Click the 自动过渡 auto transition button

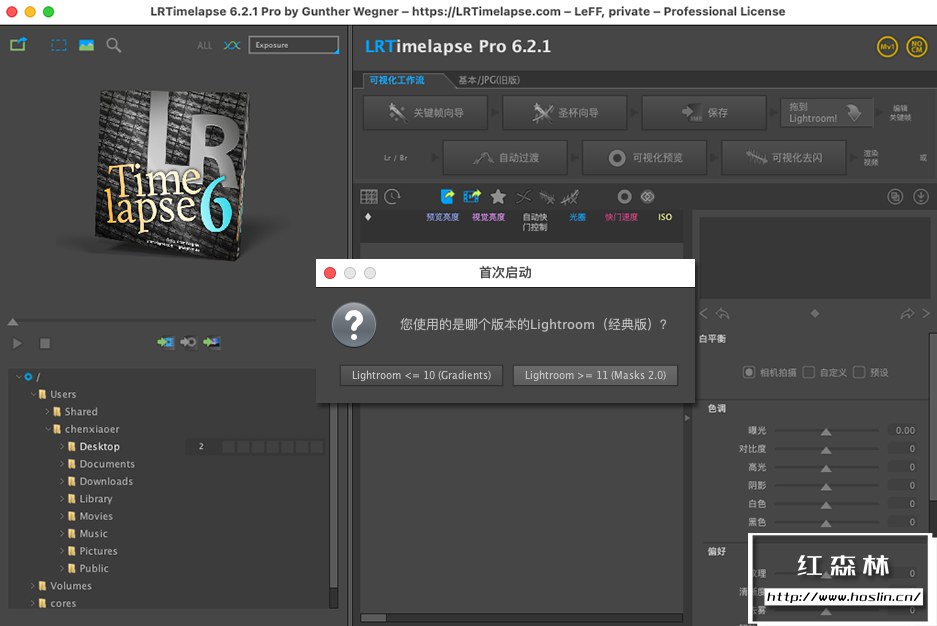click(505, 158)
